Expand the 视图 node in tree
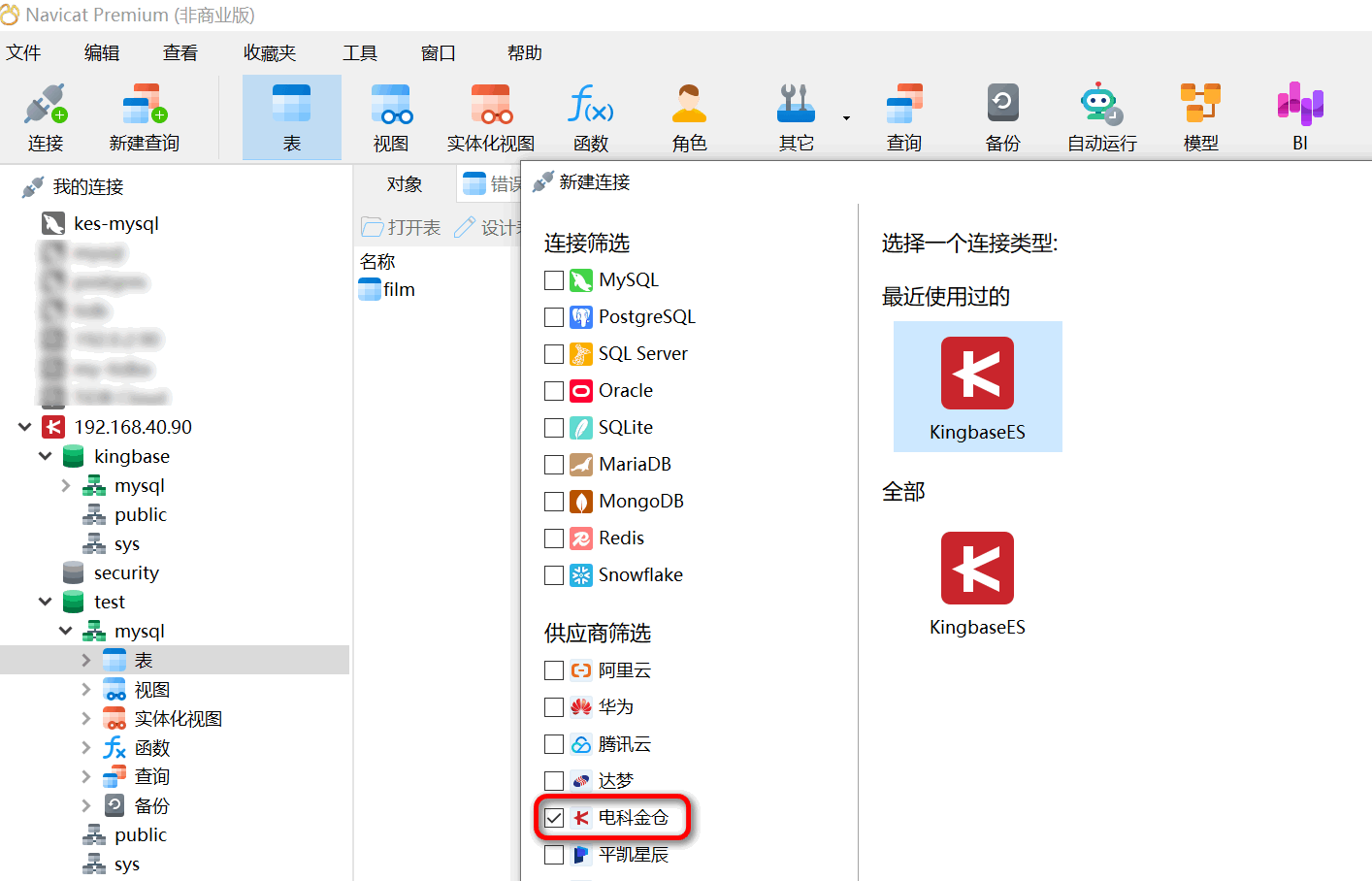This screenshot has height=881, width=1372. coord(86,690)
